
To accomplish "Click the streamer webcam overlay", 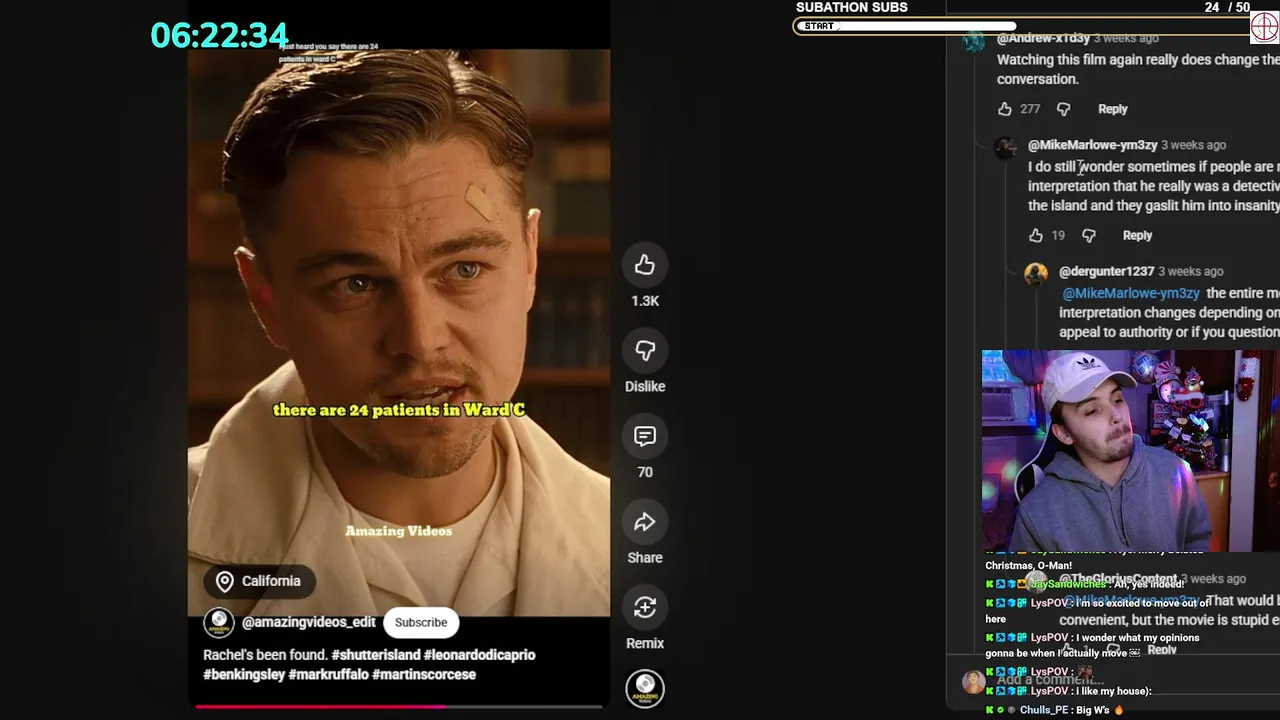I will coord(1131,450).
